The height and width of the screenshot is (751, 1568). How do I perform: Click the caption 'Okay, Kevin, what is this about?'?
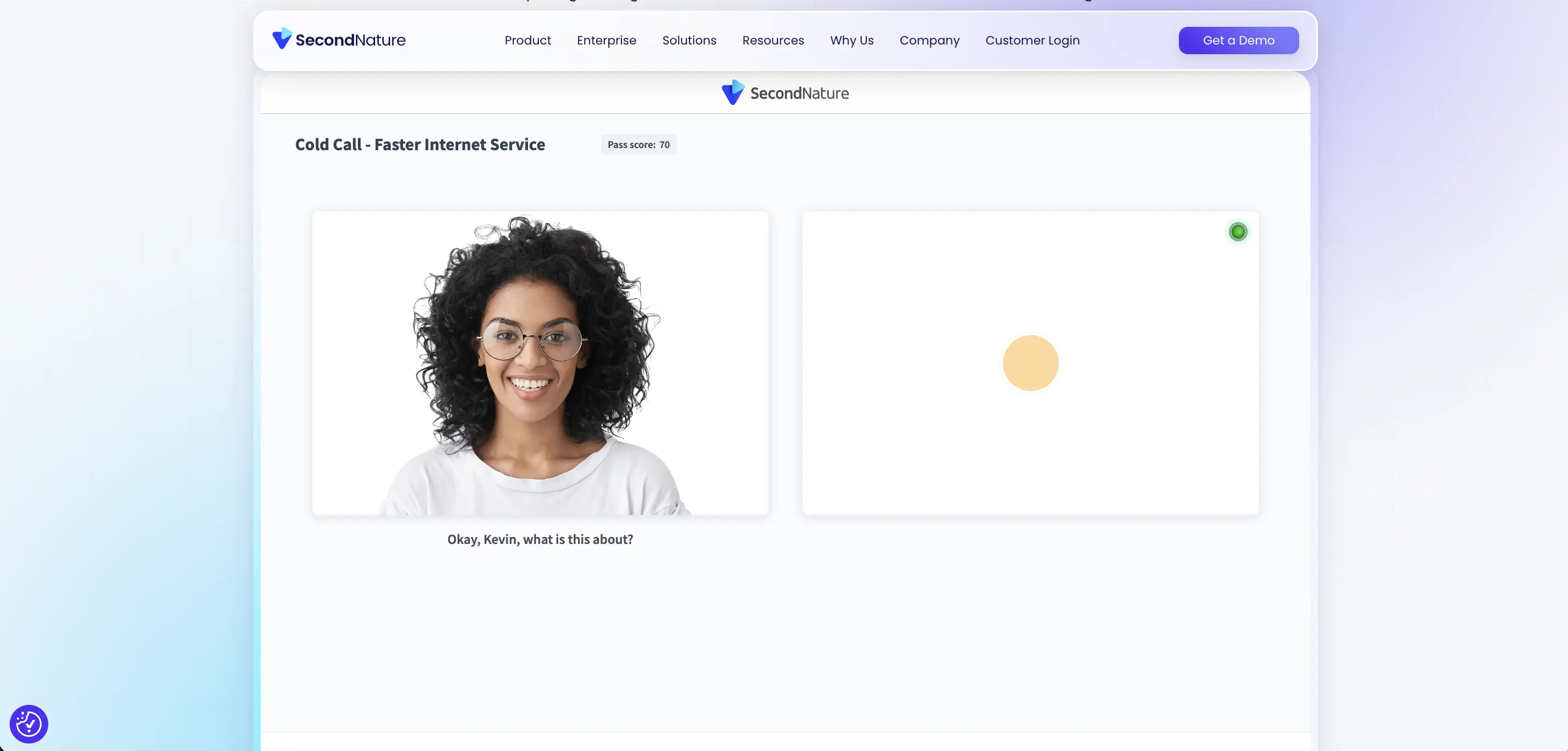540,539
